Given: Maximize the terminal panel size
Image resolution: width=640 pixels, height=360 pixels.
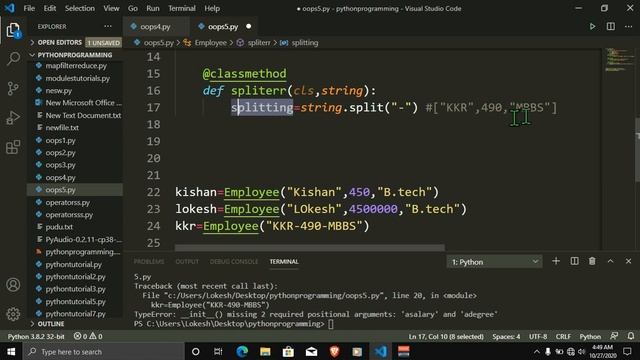Looking at the screenshot, I should pos(611,261).
